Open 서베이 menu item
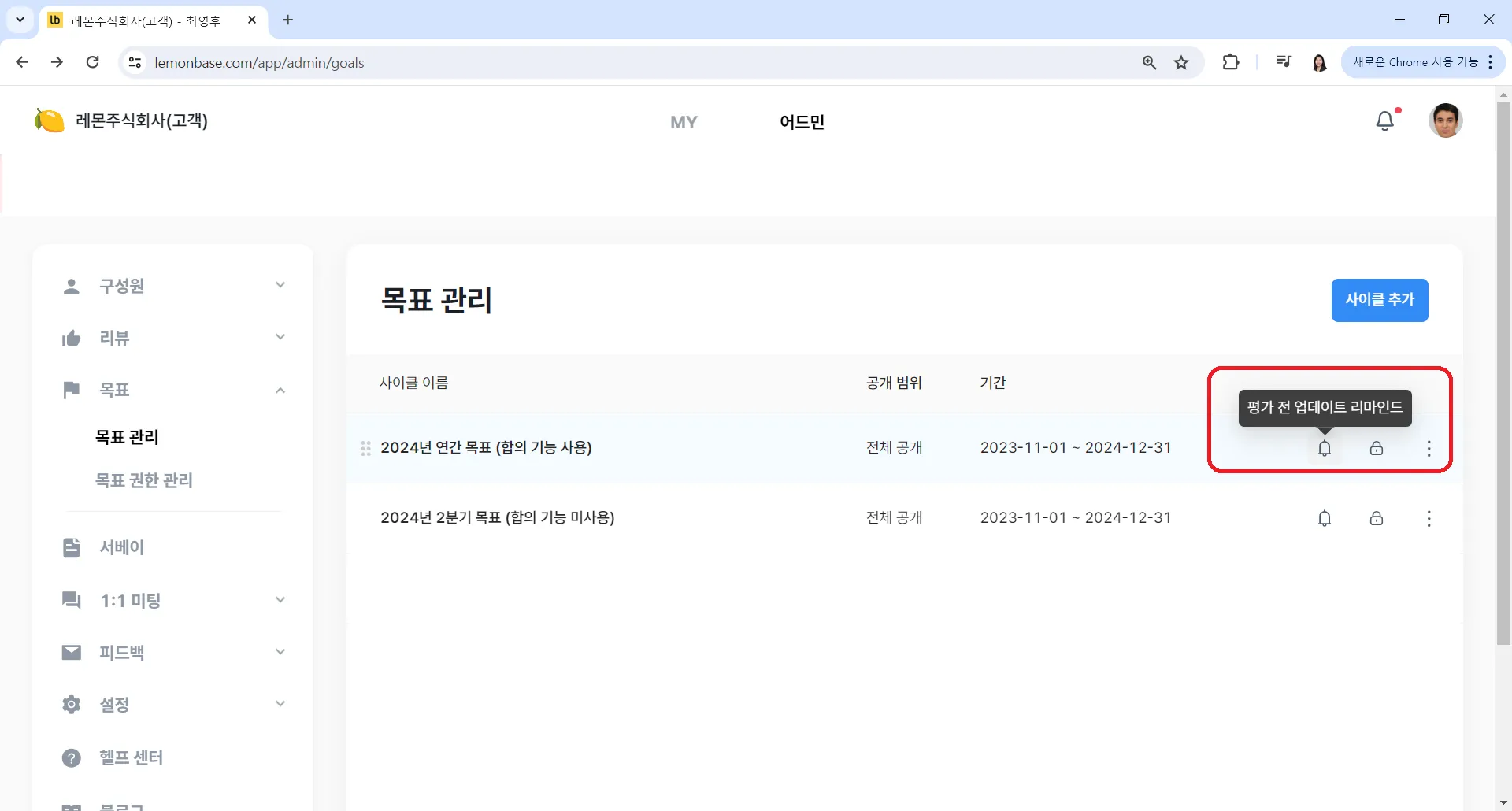Image resolution: width=1512 pixels, height=811 pixels. click(x=122, y=547)
